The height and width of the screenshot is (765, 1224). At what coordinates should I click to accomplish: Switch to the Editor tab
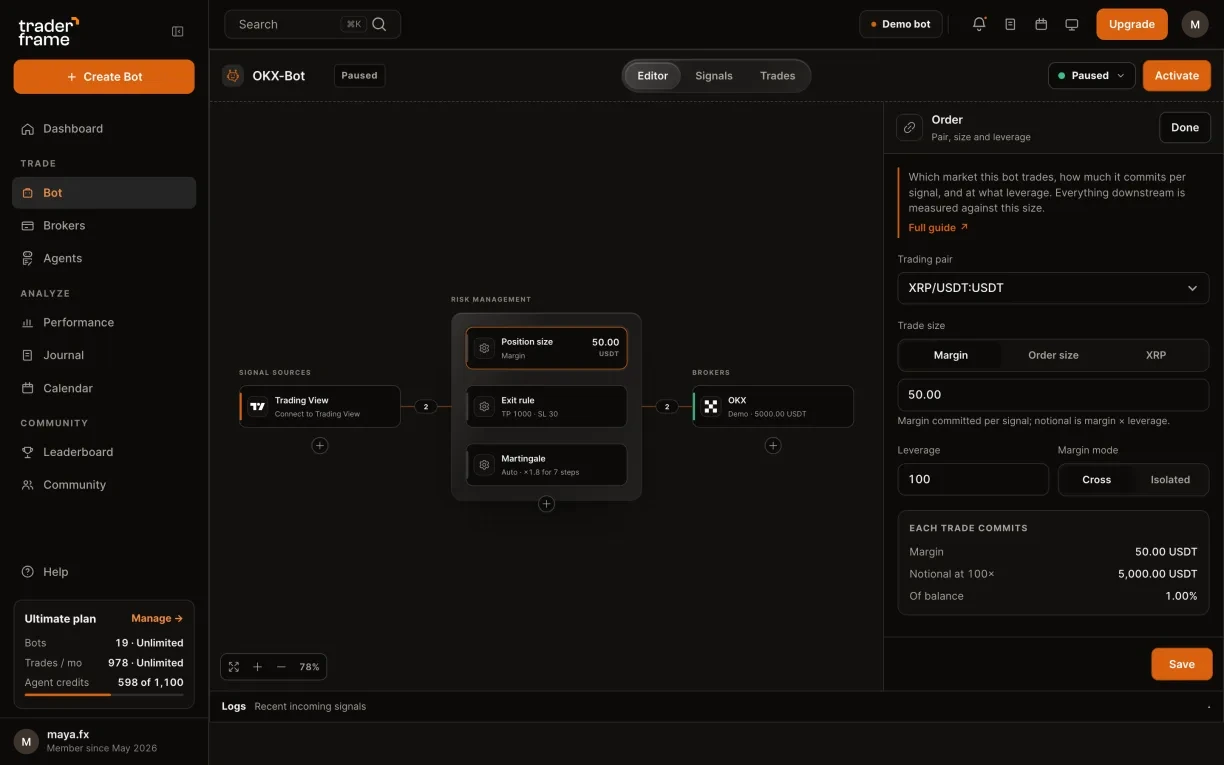pyautogui.click(x=653, y=76)
